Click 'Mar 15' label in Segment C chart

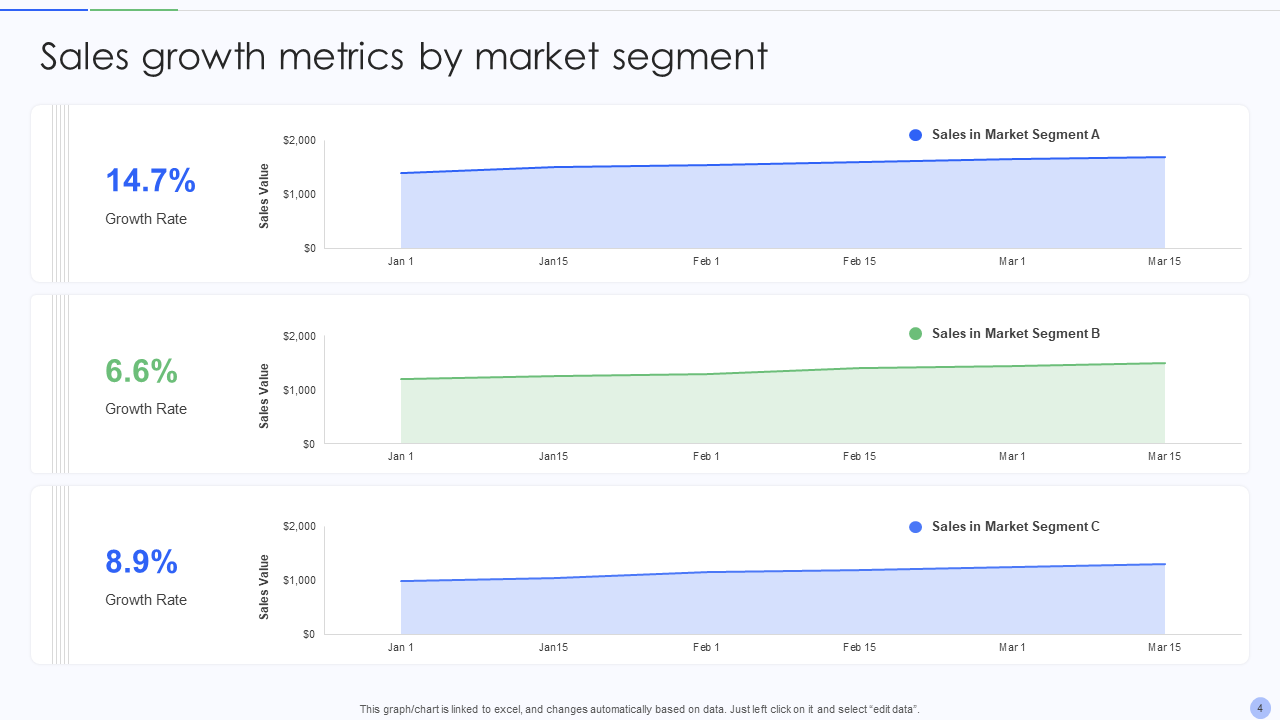(x=1165, y=648)
